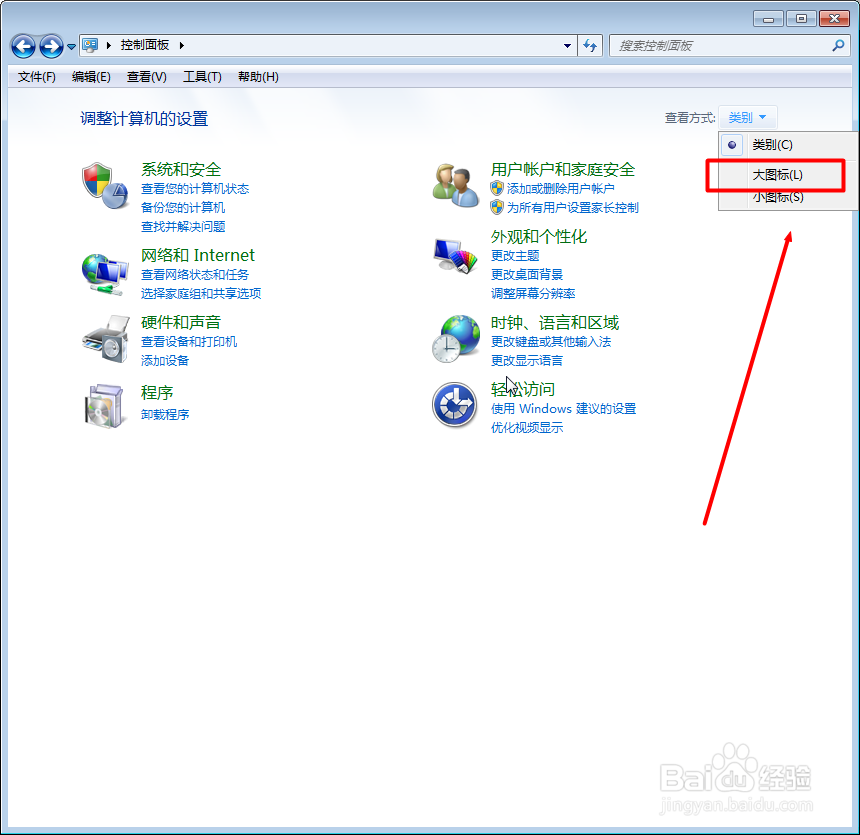The height and width of the screenshot is (835, 860).
Task: Close the Control Panel window
Action: [834, 19]
